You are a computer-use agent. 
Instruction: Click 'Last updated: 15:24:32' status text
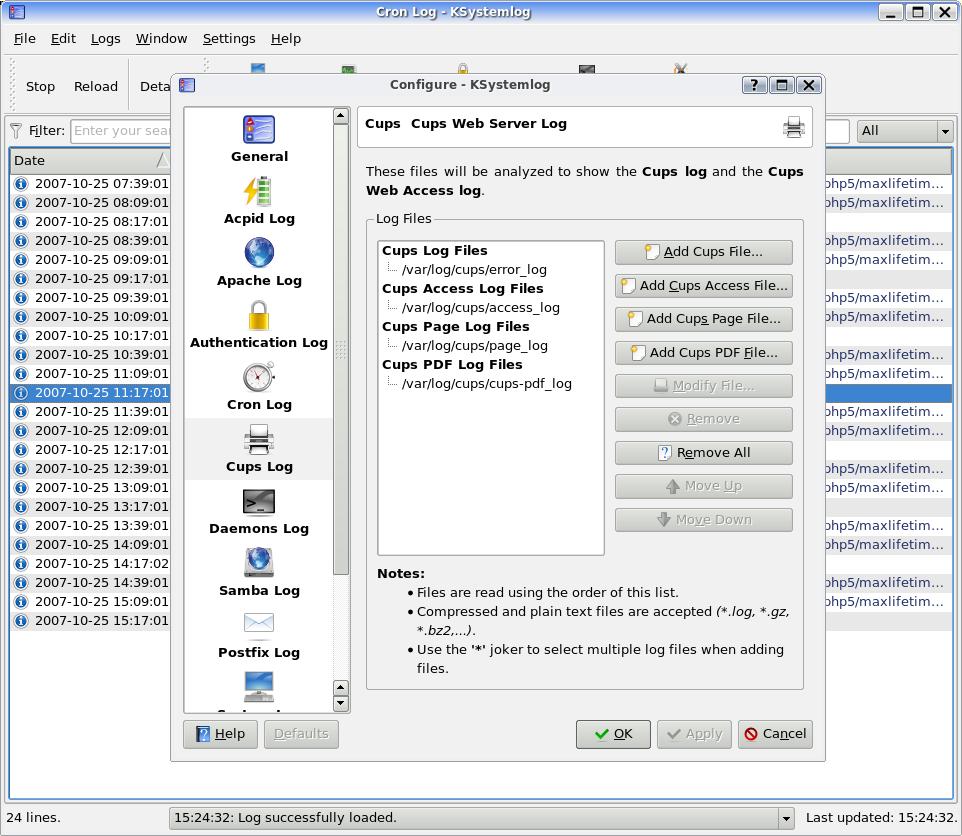[881, 818]
